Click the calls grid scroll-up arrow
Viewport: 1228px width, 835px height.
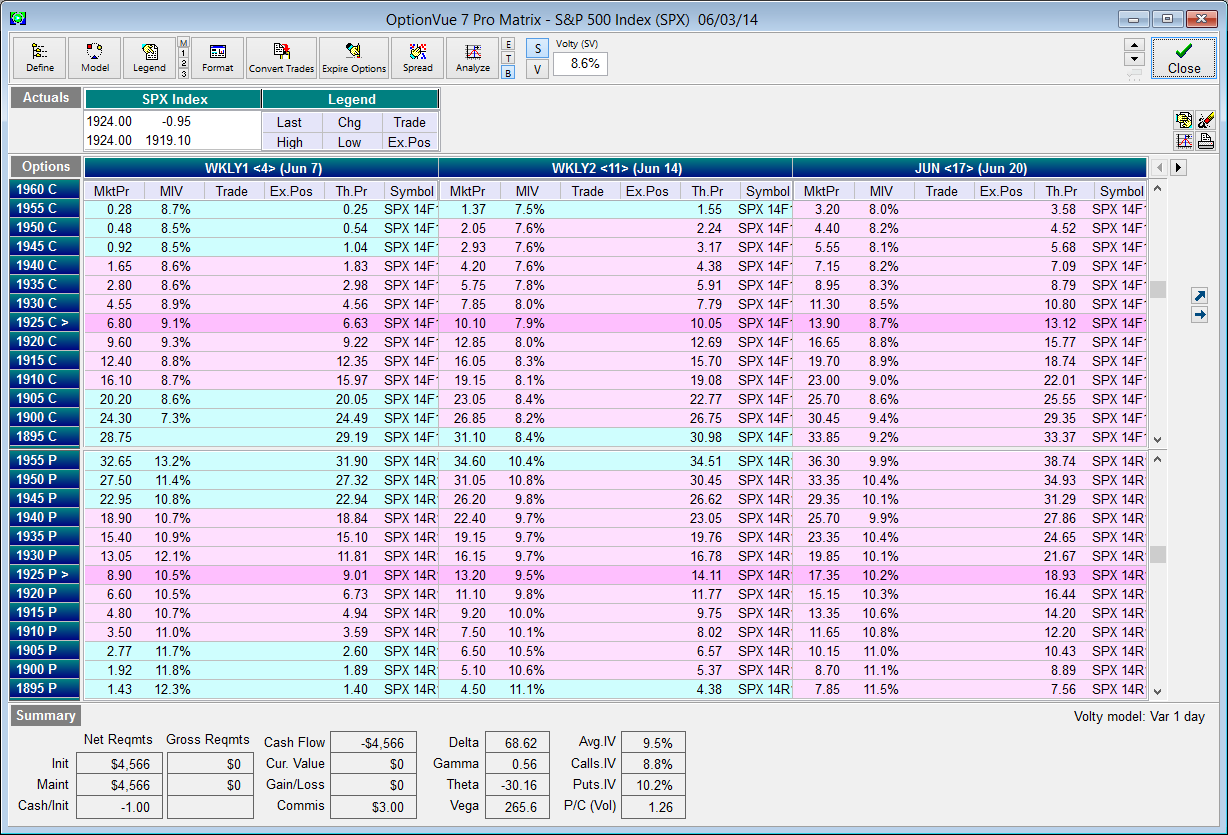pos(1158,189)
